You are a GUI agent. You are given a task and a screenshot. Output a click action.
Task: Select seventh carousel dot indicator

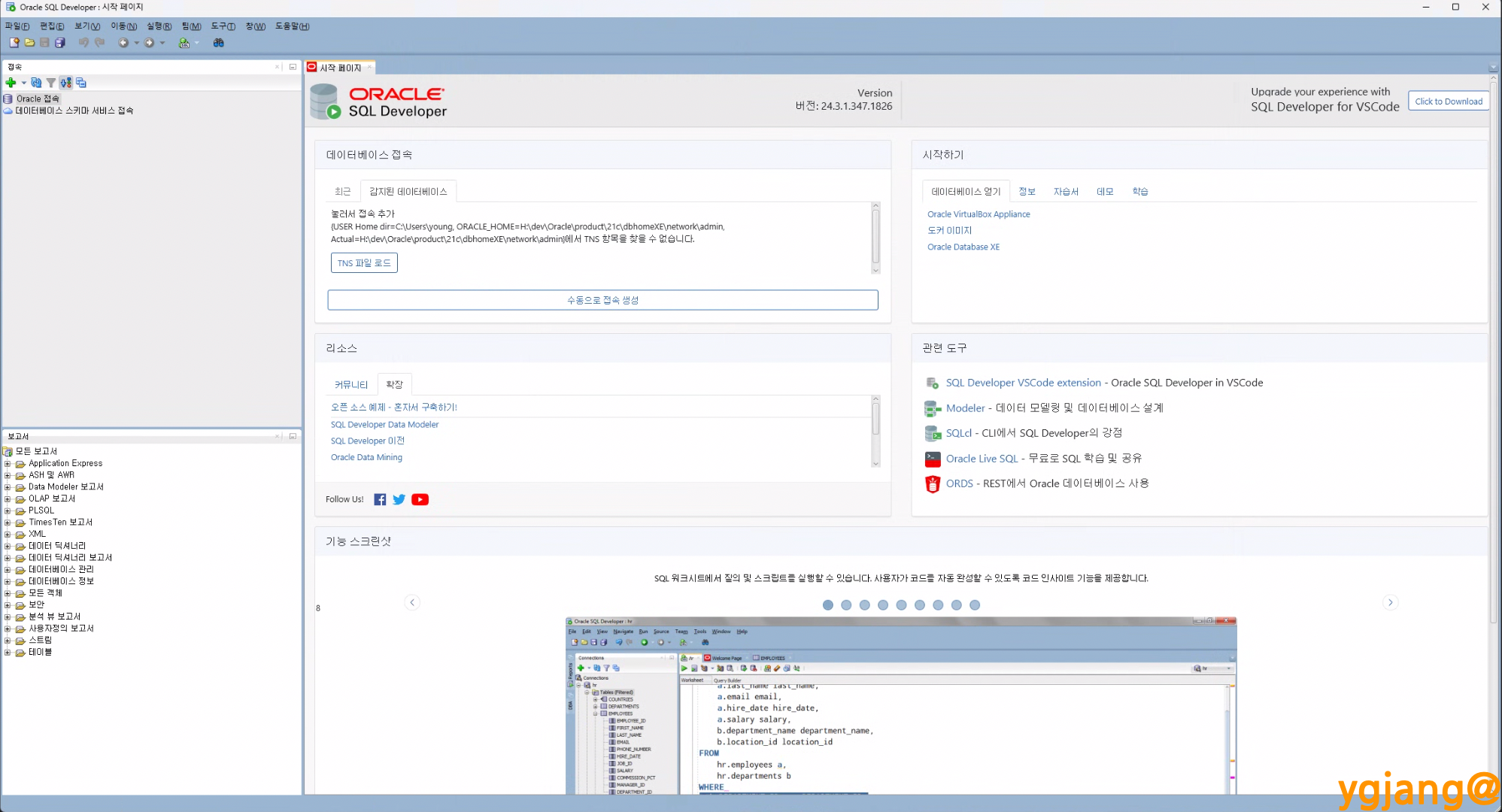click(938, 605)
